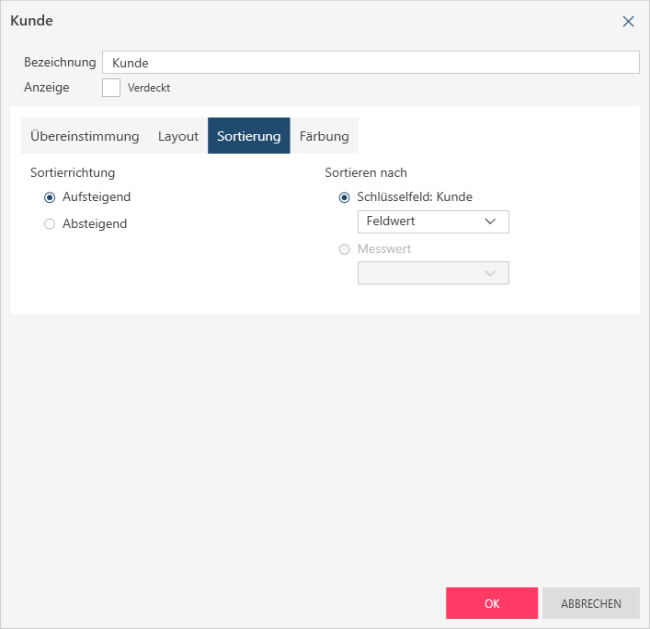Select the Sortierung tab
The width and height of the screenshot is (650, 629).
coord(249,136)
